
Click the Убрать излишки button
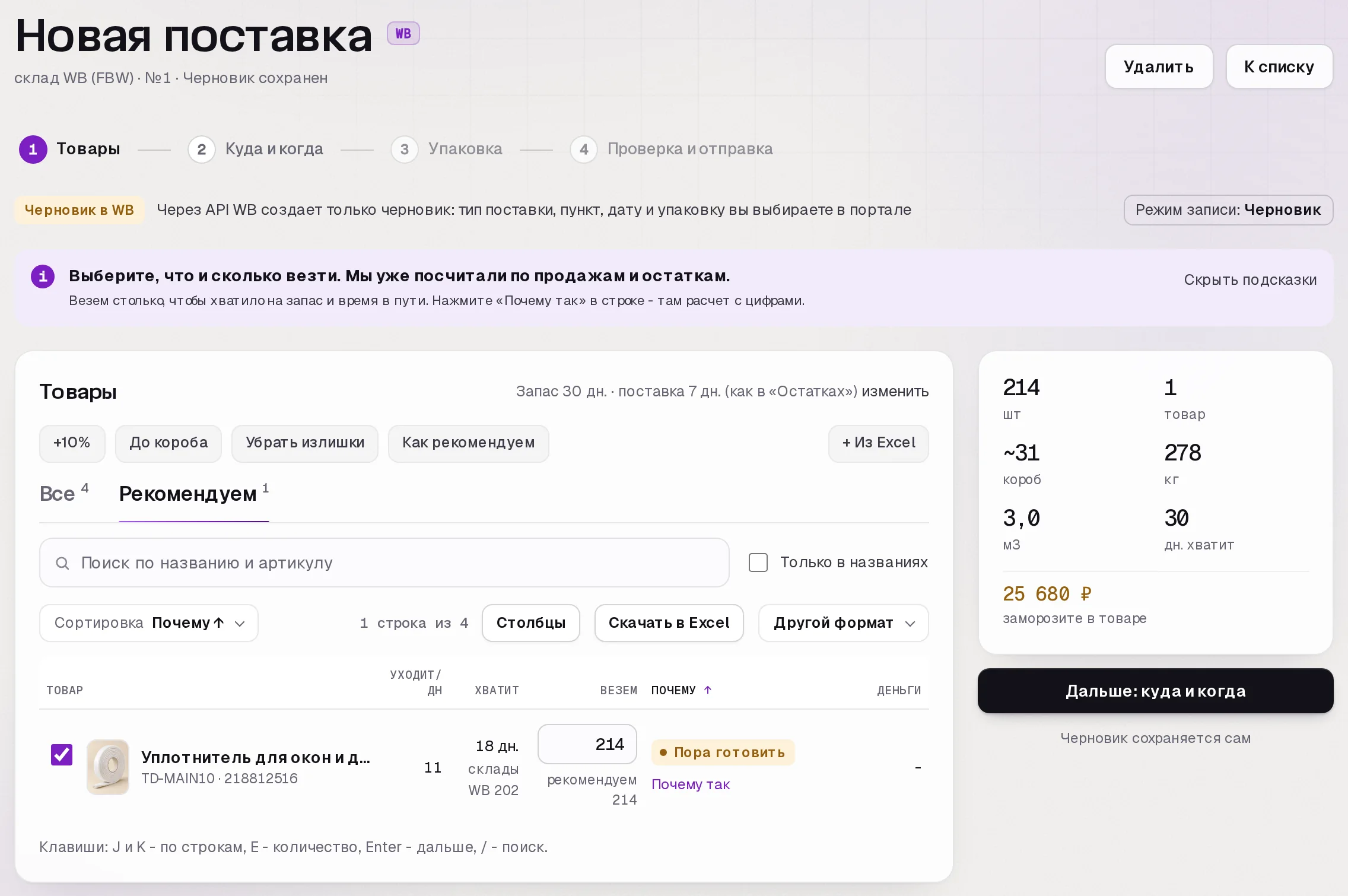tap(305, 443)
